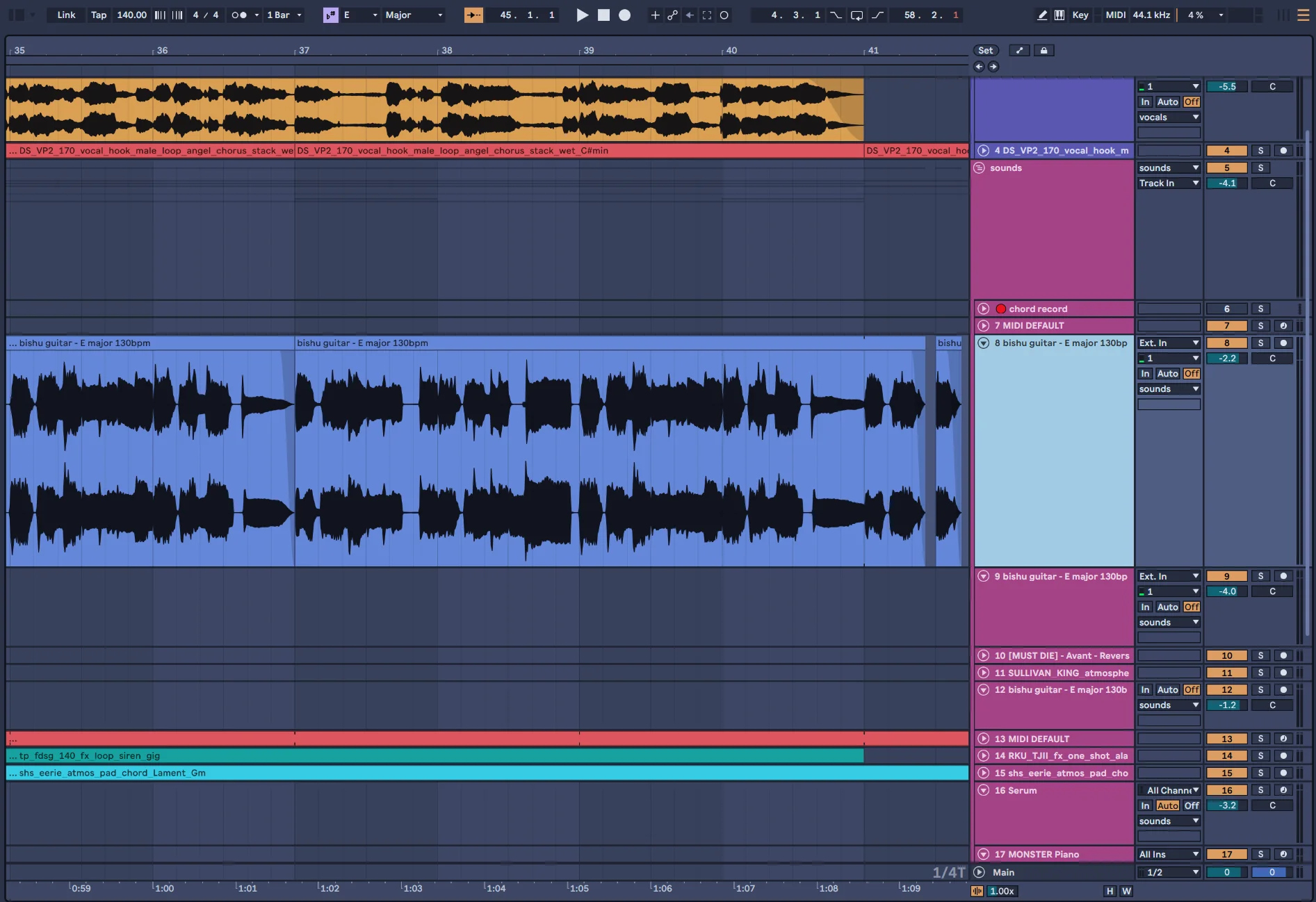Image resolution: width=1316 pixels, height=902 pixels.
Task: Adjust track 16 volume -3.2 slider
Action: pos(1226,805)
